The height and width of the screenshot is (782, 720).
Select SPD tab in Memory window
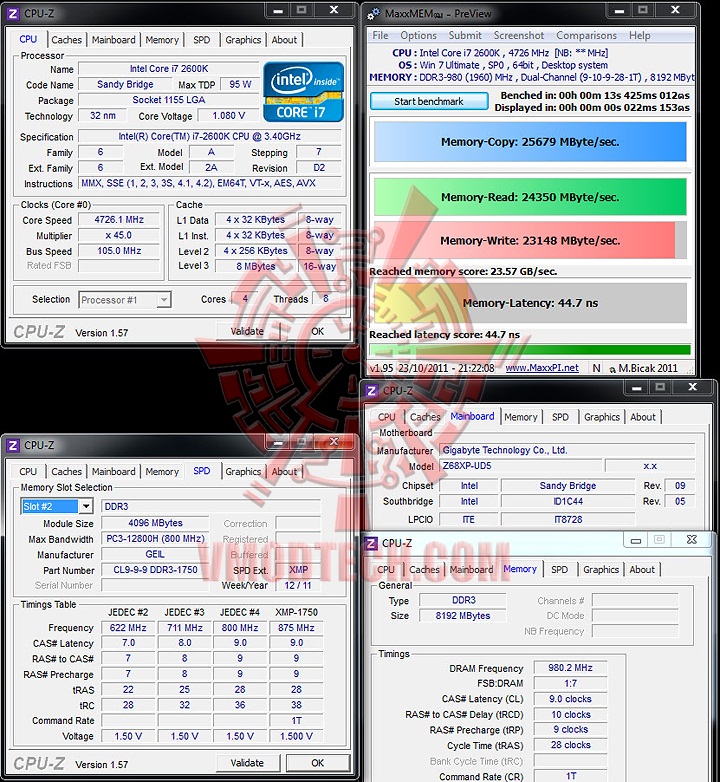(559, 570)
